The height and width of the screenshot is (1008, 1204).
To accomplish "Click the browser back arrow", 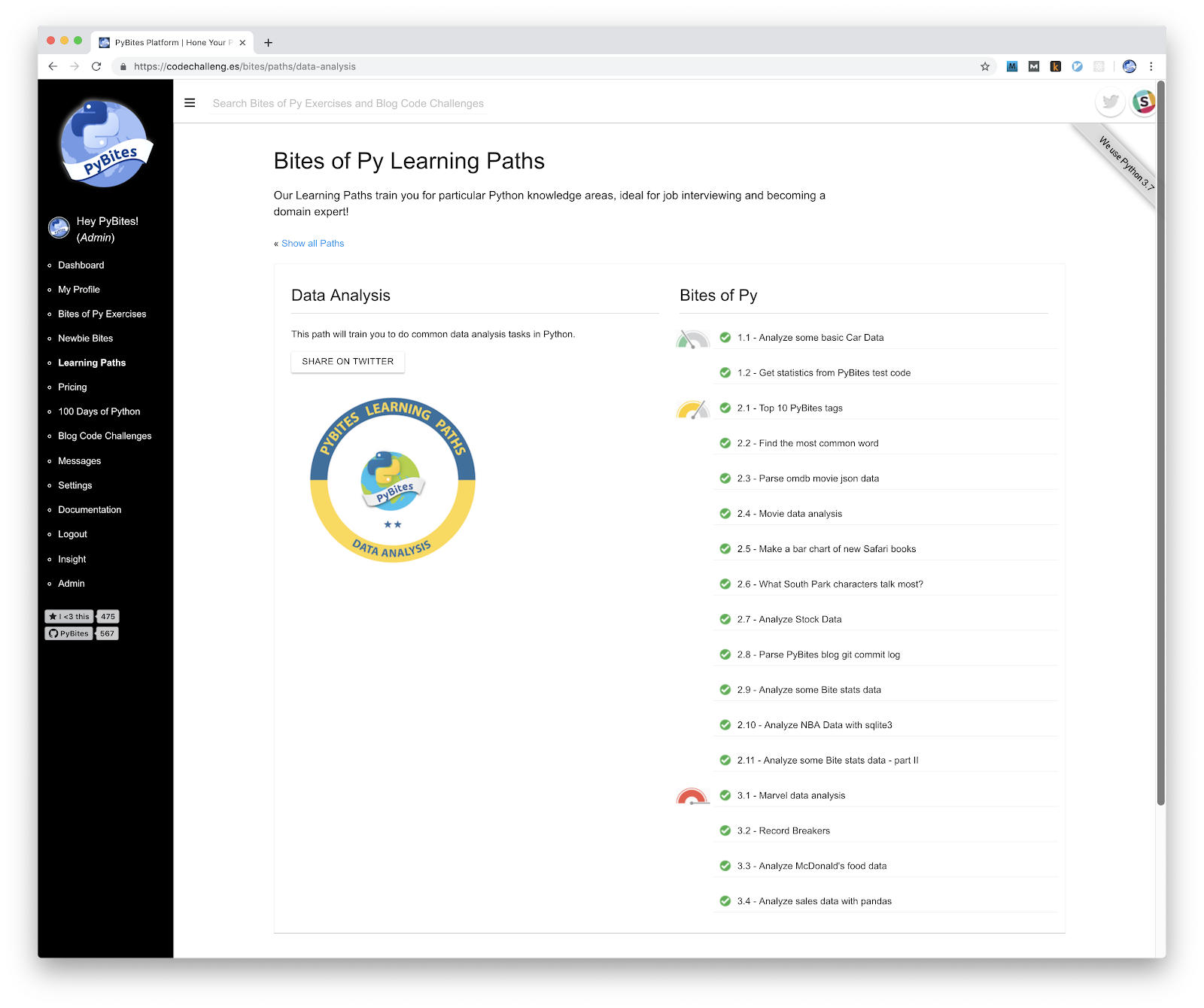I will pyautogui.click(x=53, y=66).
